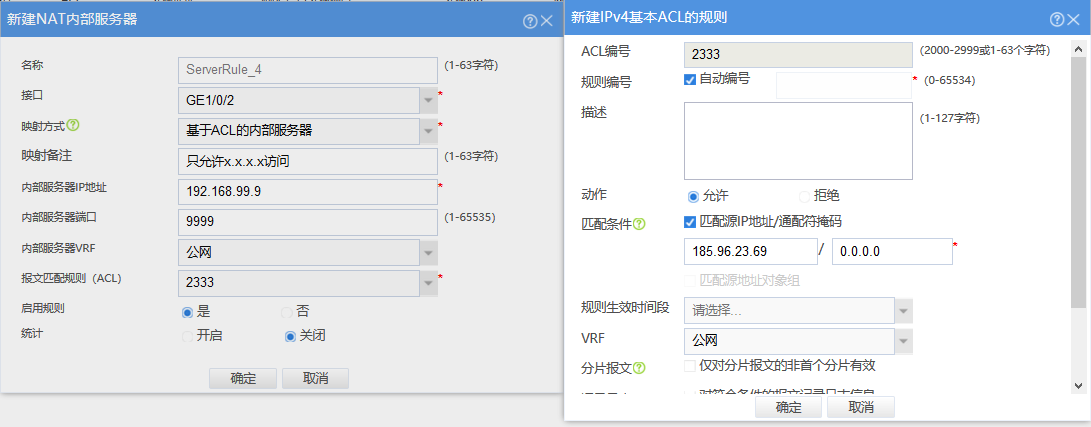Set 启用规则 to 否

[x=287, y=312]
